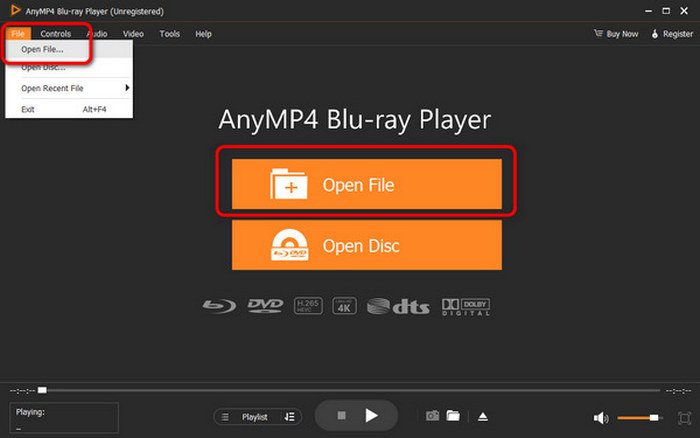Choose Exit from the File menu
Image resolution: width=700 pixels, height=438 pixels.
[28, 108]
